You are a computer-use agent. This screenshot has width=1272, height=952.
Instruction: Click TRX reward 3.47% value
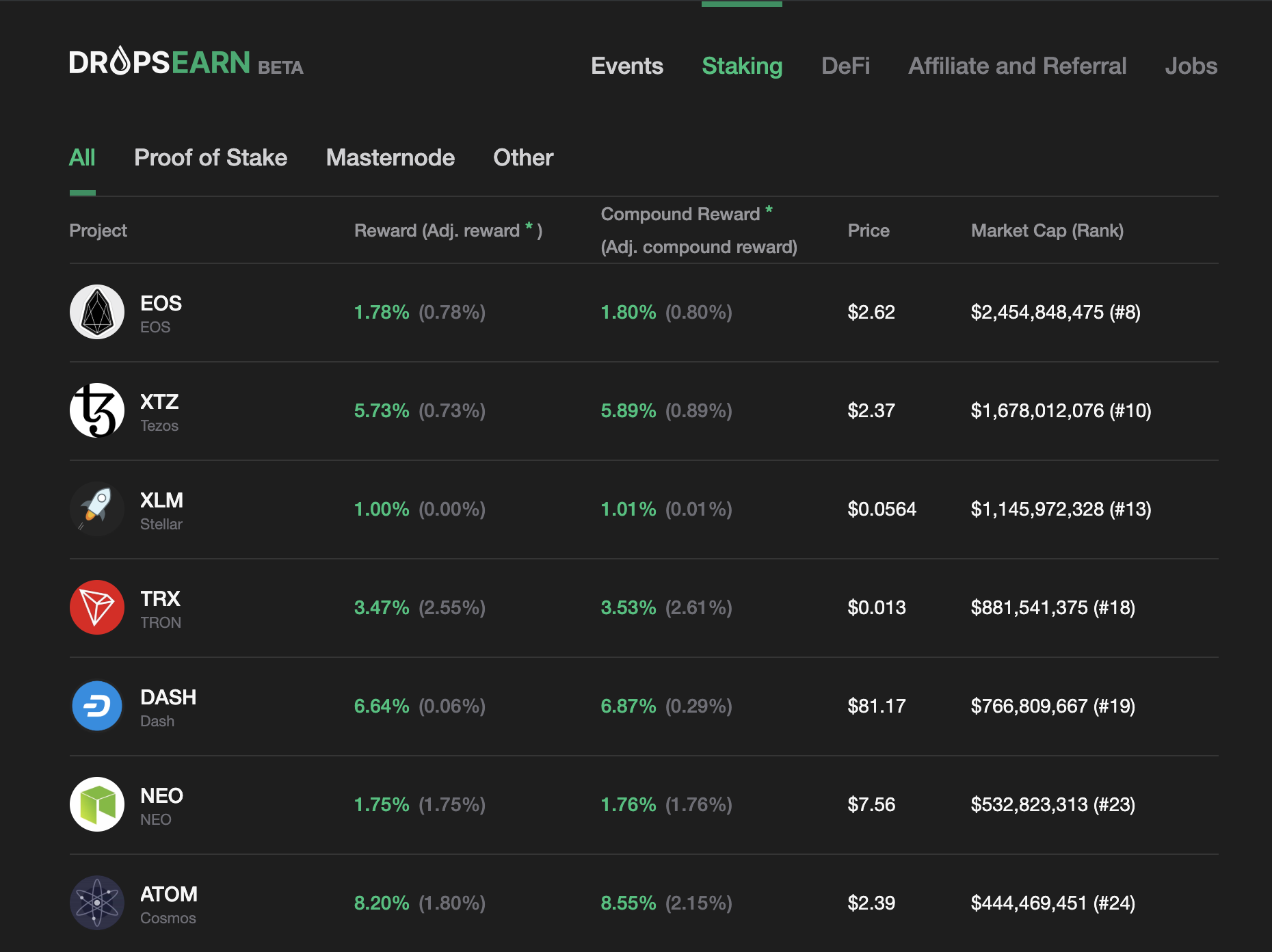click(382, 607)
